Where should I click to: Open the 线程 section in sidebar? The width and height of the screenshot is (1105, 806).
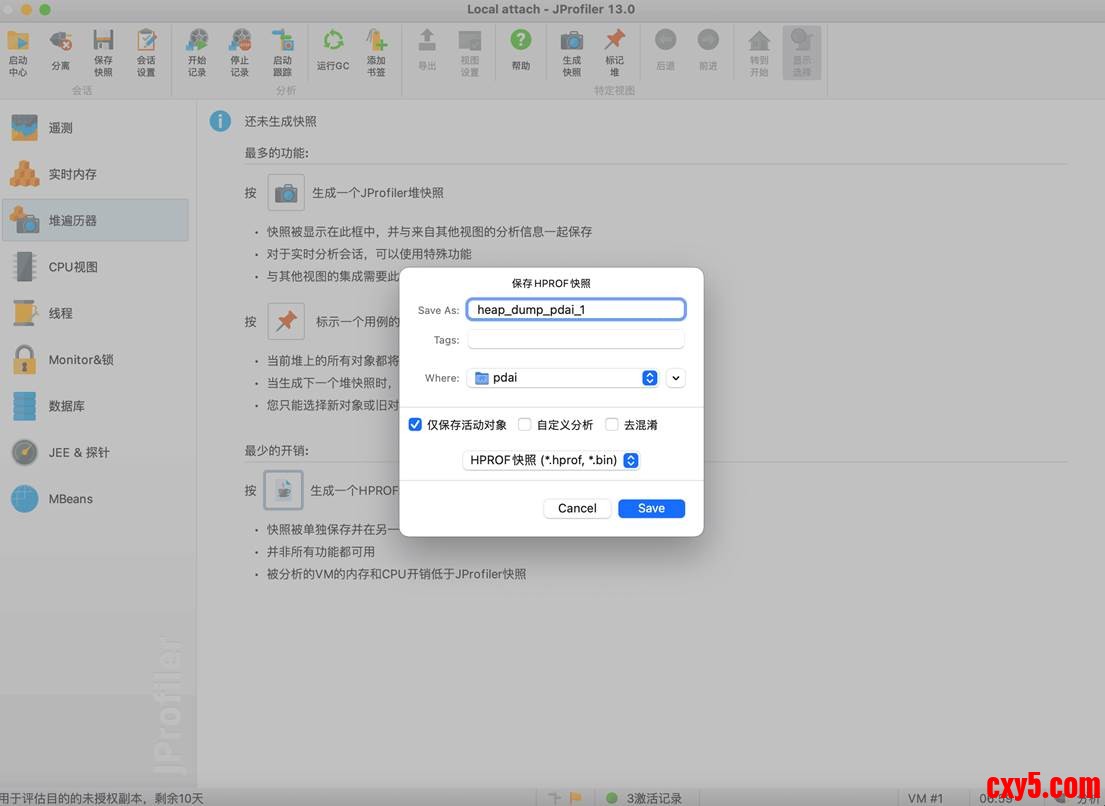point(60,313)
